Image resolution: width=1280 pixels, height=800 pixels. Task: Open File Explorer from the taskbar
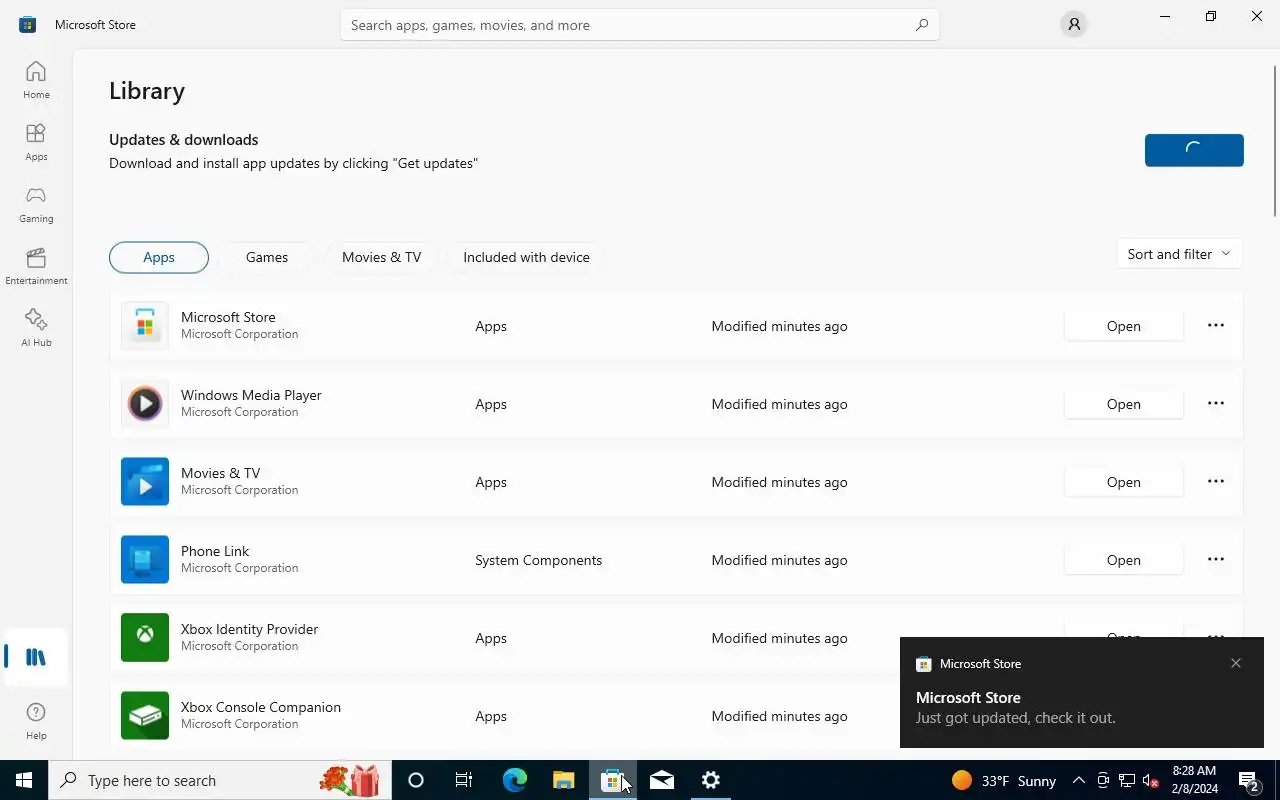click(x=563, y=780)
